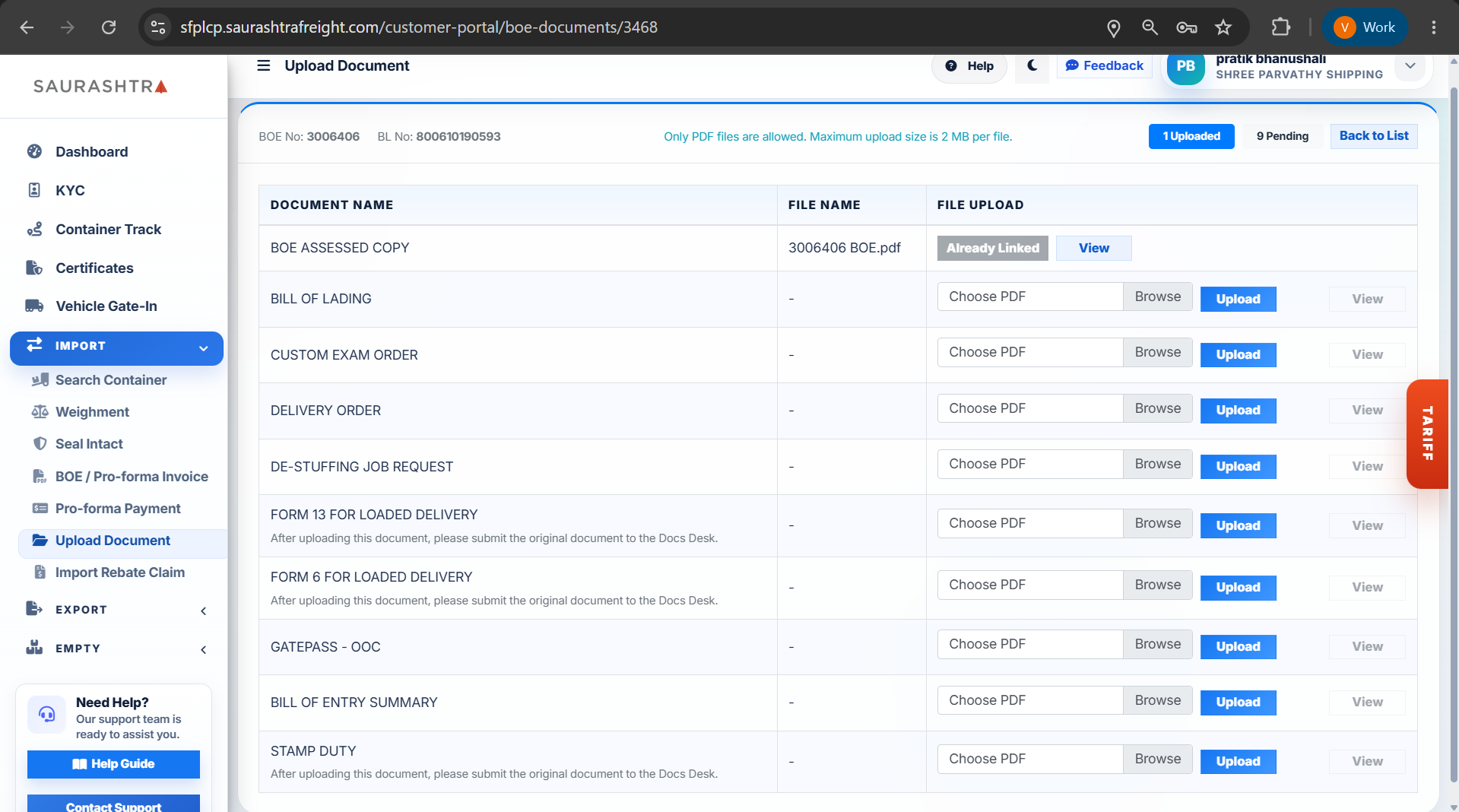
Task: Upload the Bill of Entry Summary
Action: [1238, 702]
